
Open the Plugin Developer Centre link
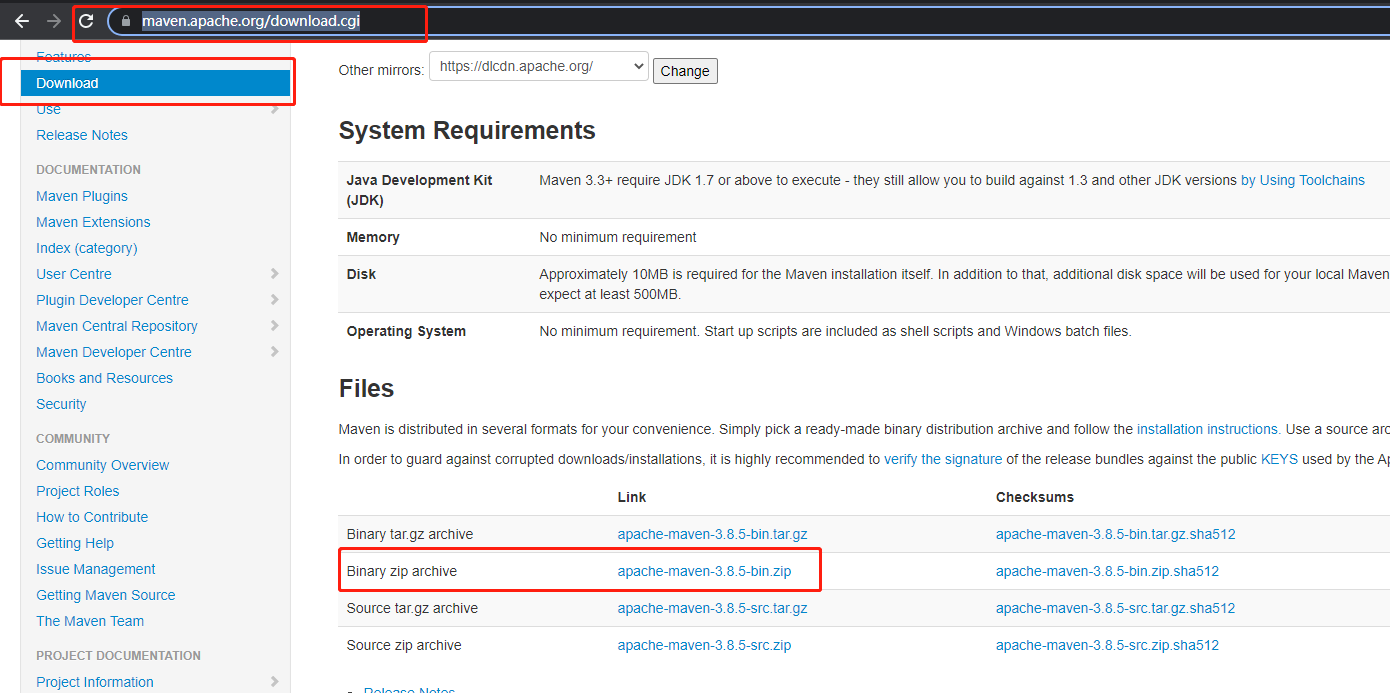pyautogui.click(x=112, y=300)
